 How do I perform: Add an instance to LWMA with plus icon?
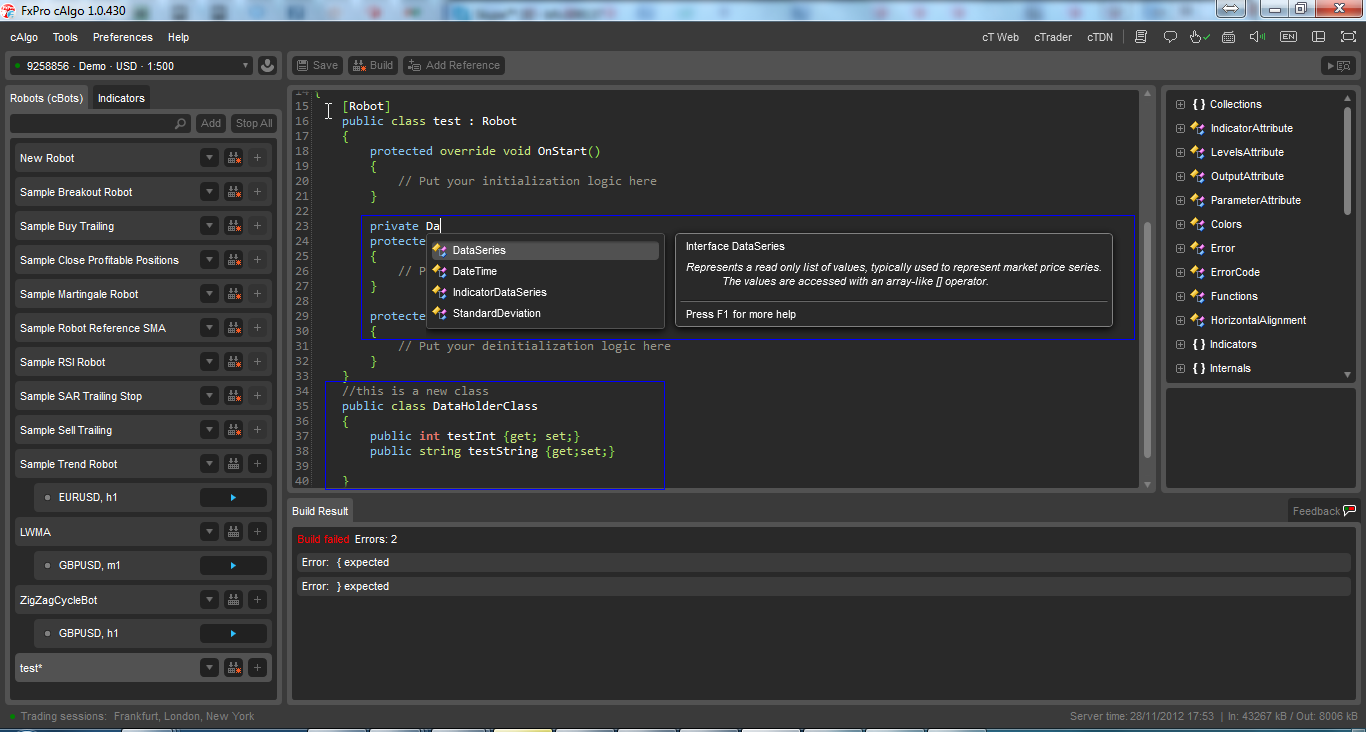coord(257,532)
